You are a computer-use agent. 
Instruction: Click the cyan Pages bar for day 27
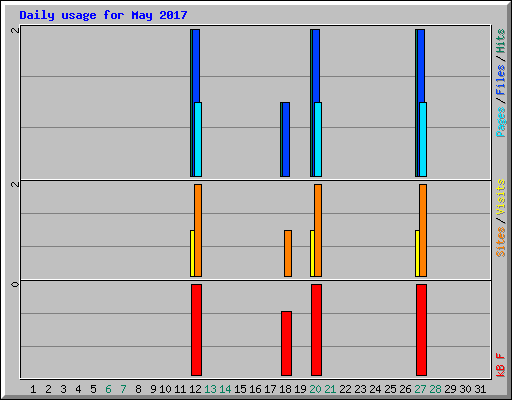click(x=423, y=139)
